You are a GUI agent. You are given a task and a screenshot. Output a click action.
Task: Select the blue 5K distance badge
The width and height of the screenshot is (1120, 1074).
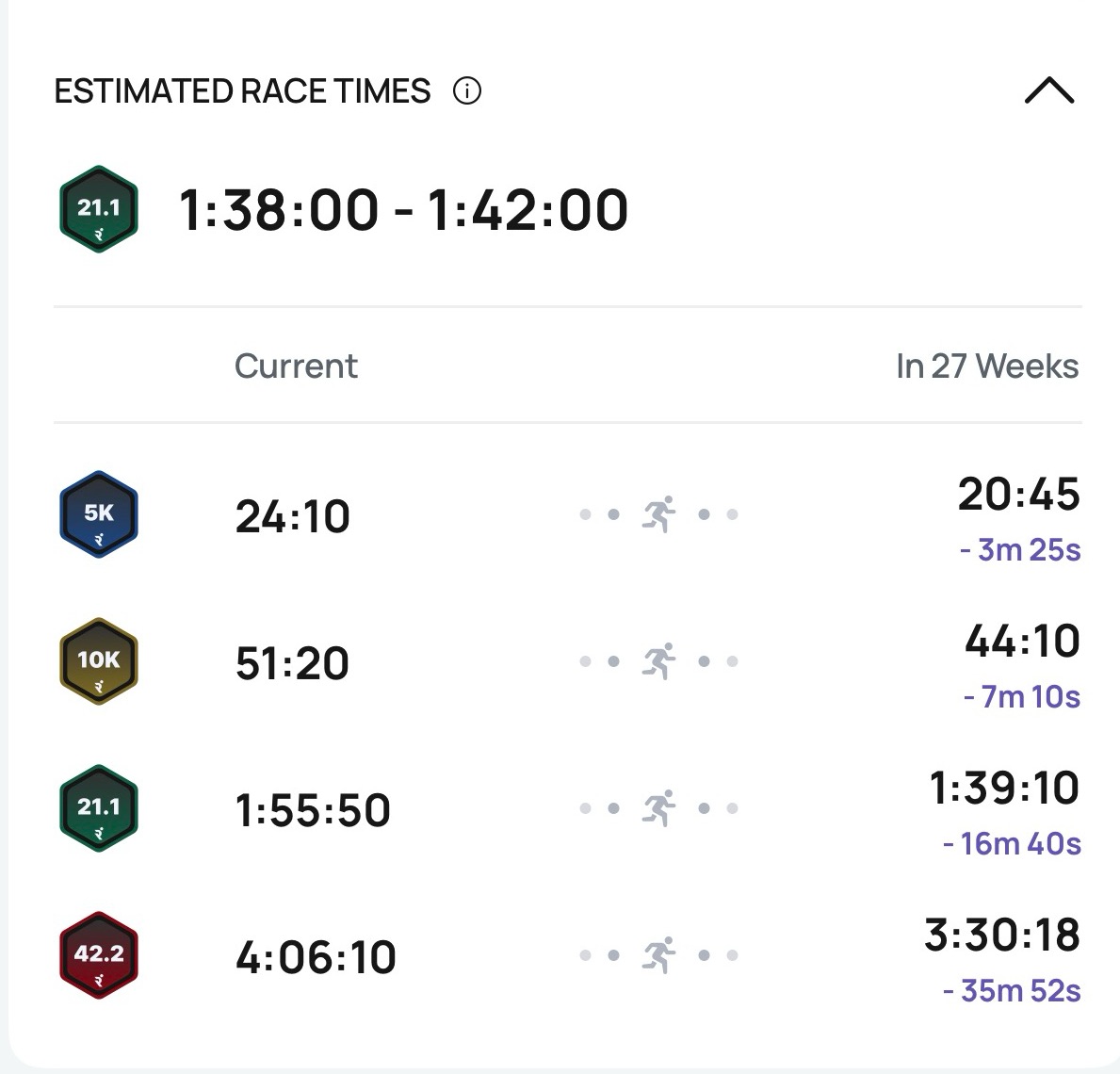(x=99, y=514)
